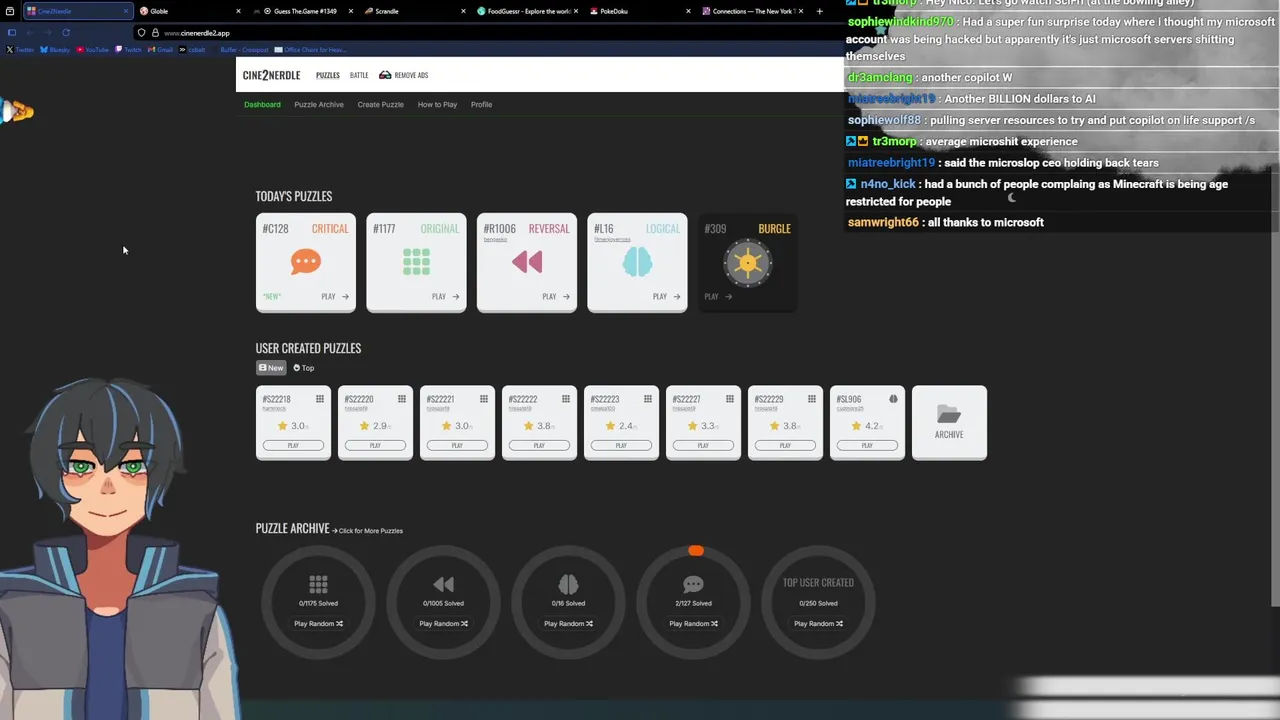Switch to the Globle browser tab
The width and height of the screenshot is (1280, 720).
point(190,11)
